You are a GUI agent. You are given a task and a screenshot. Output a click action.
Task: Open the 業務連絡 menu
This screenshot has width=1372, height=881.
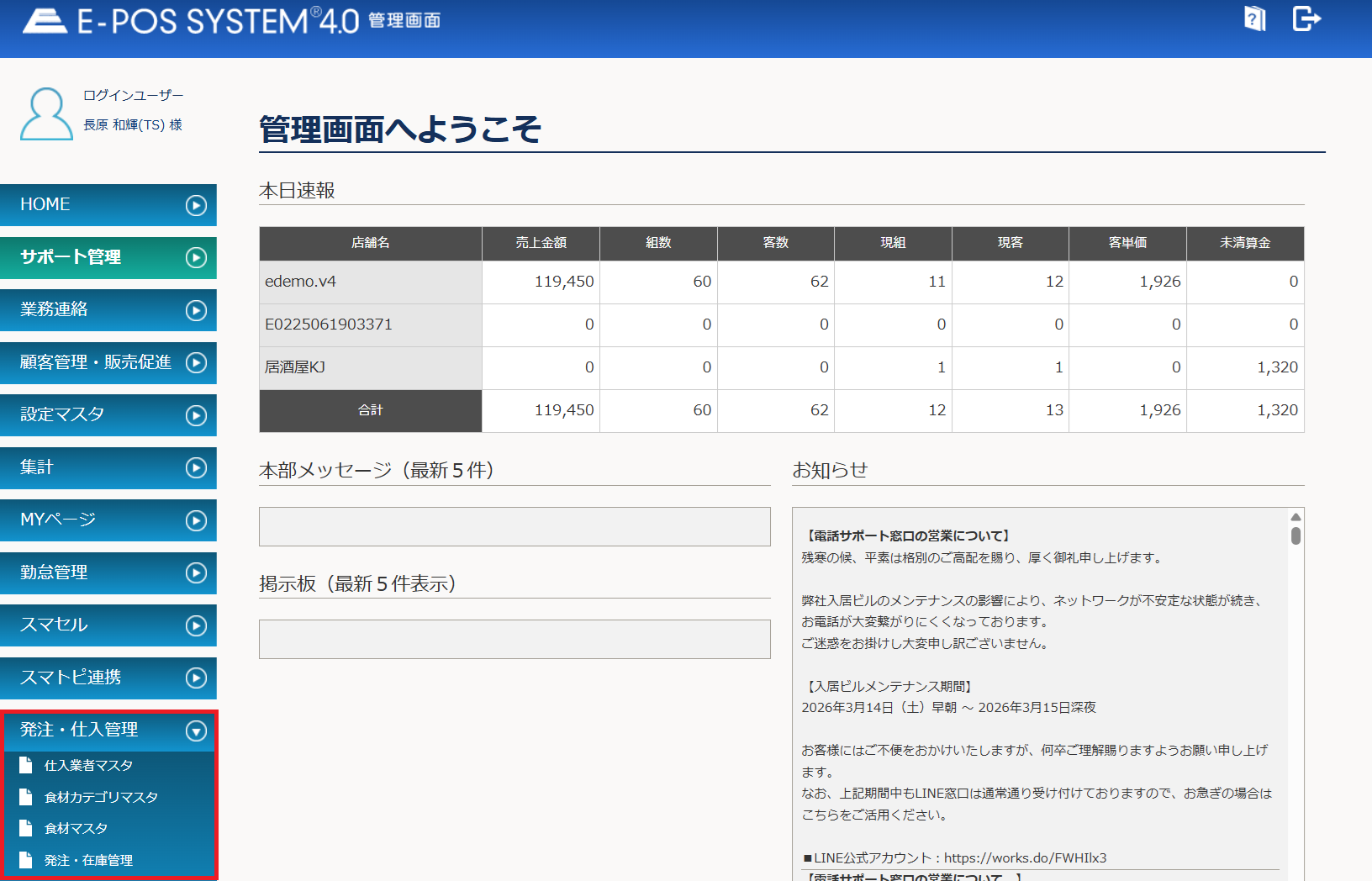[108, 310]
